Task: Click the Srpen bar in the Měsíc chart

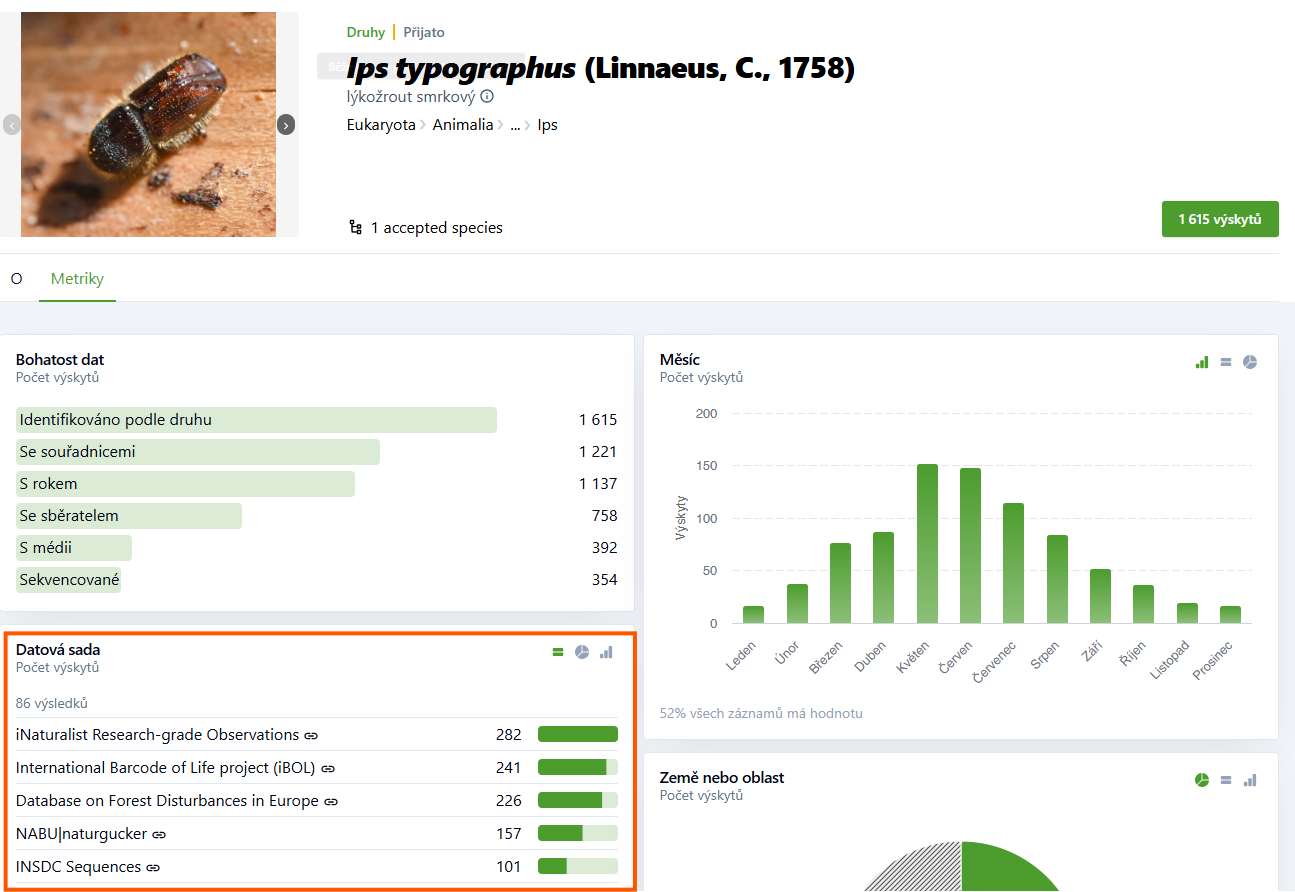Action: [x=1057, y=580]
